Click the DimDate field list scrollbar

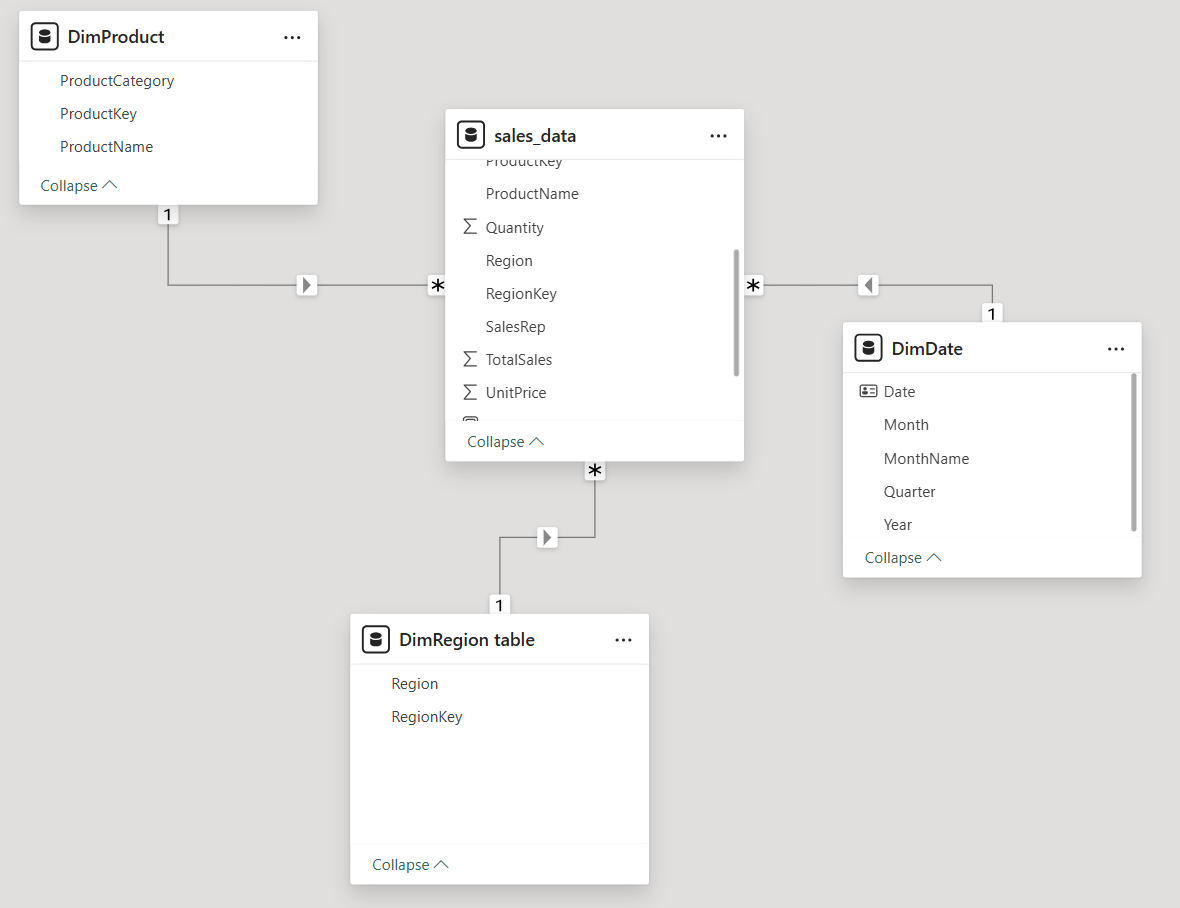coord(1133,453)
